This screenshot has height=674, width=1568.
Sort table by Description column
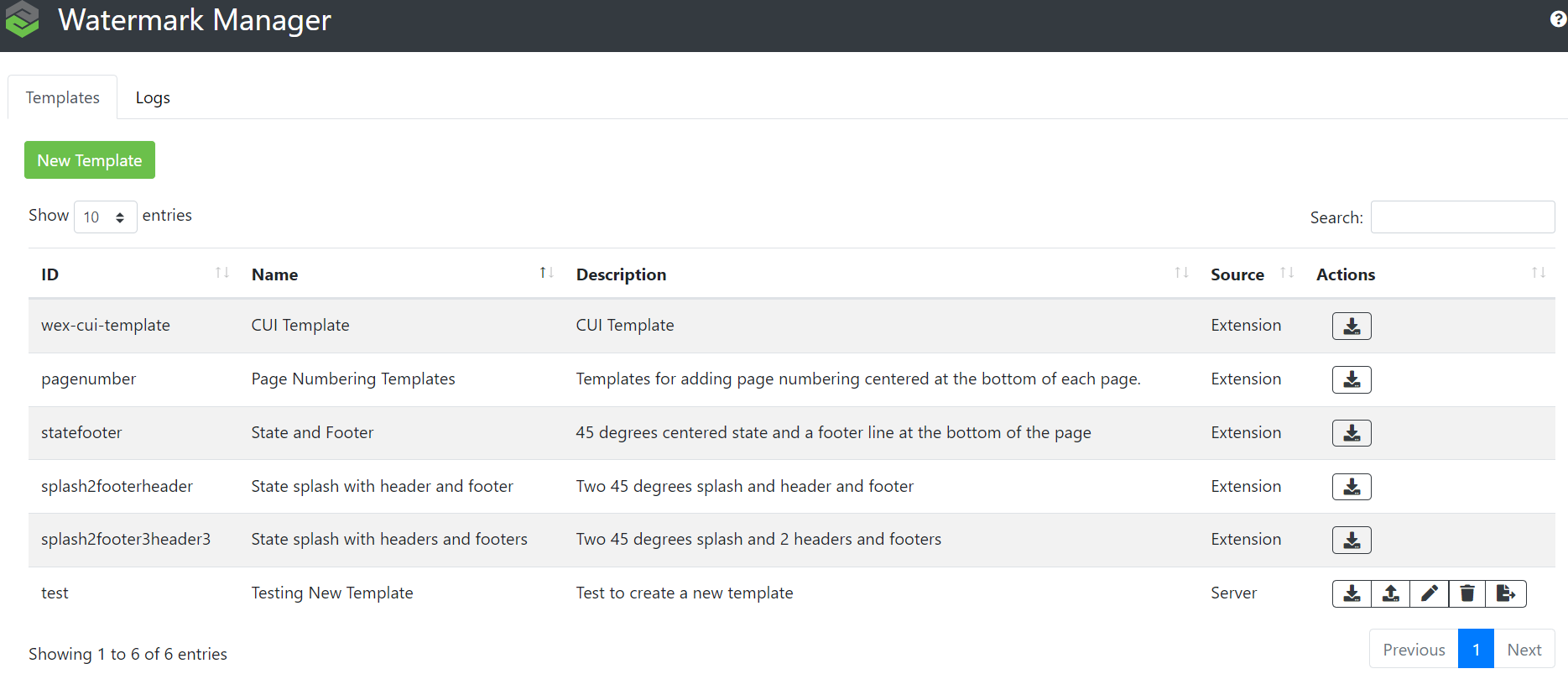click(x=881, y=274)
